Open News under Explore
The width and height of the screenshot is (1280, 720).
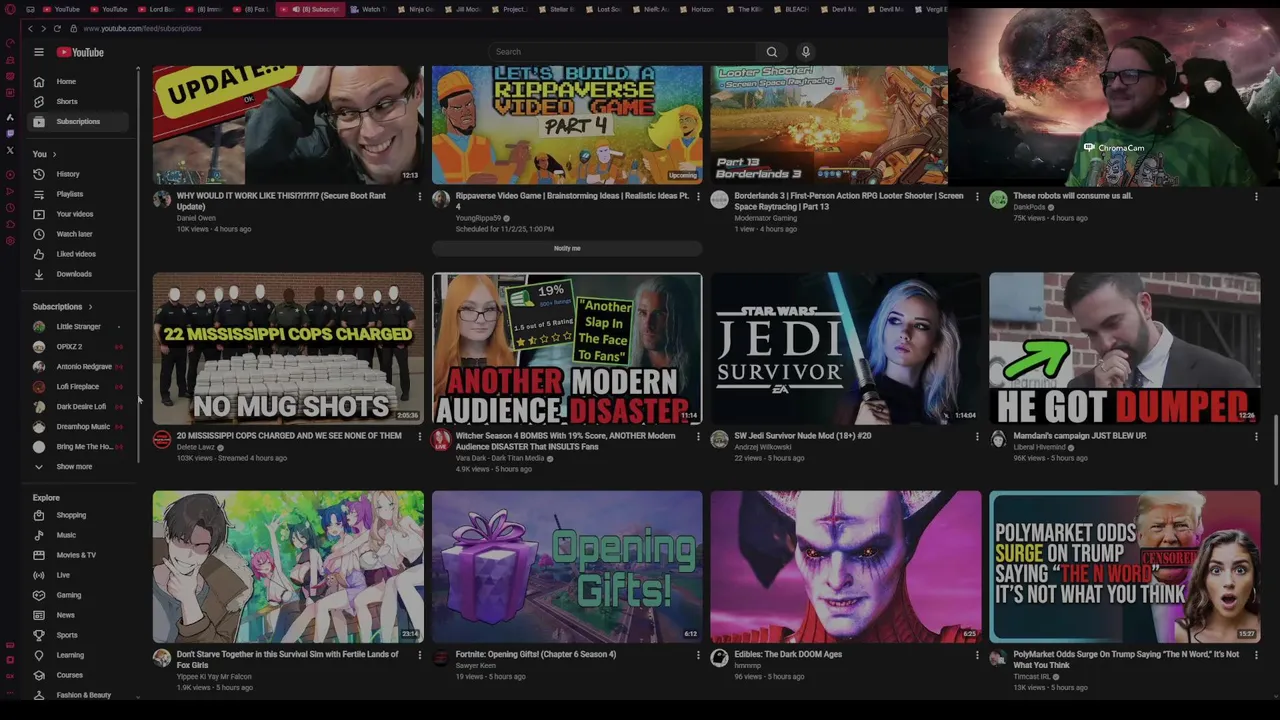click(x=80, y=615)
